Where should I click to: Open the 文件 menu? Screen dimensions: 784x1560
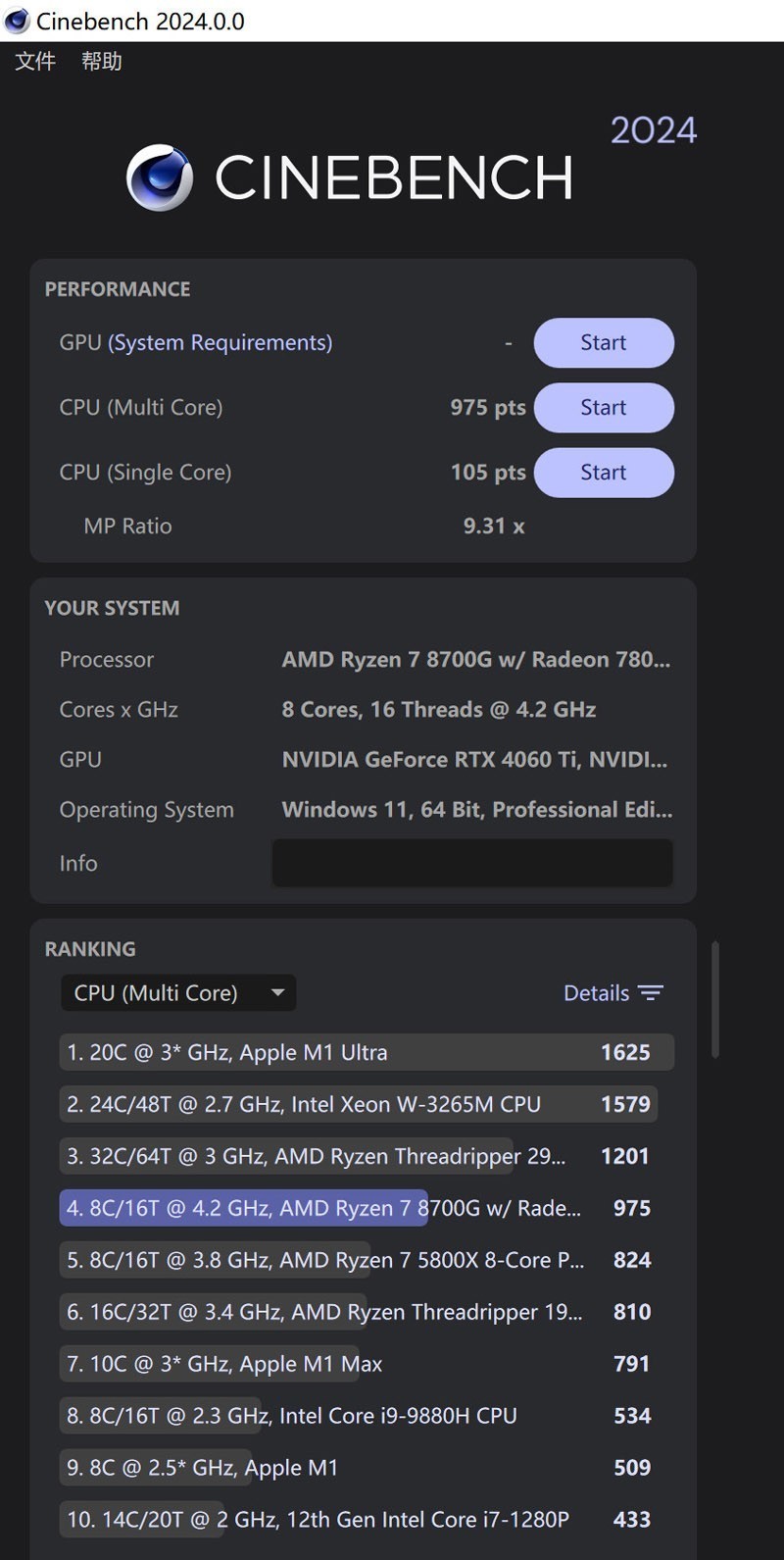pyautogui.click(x=34, y=61)
